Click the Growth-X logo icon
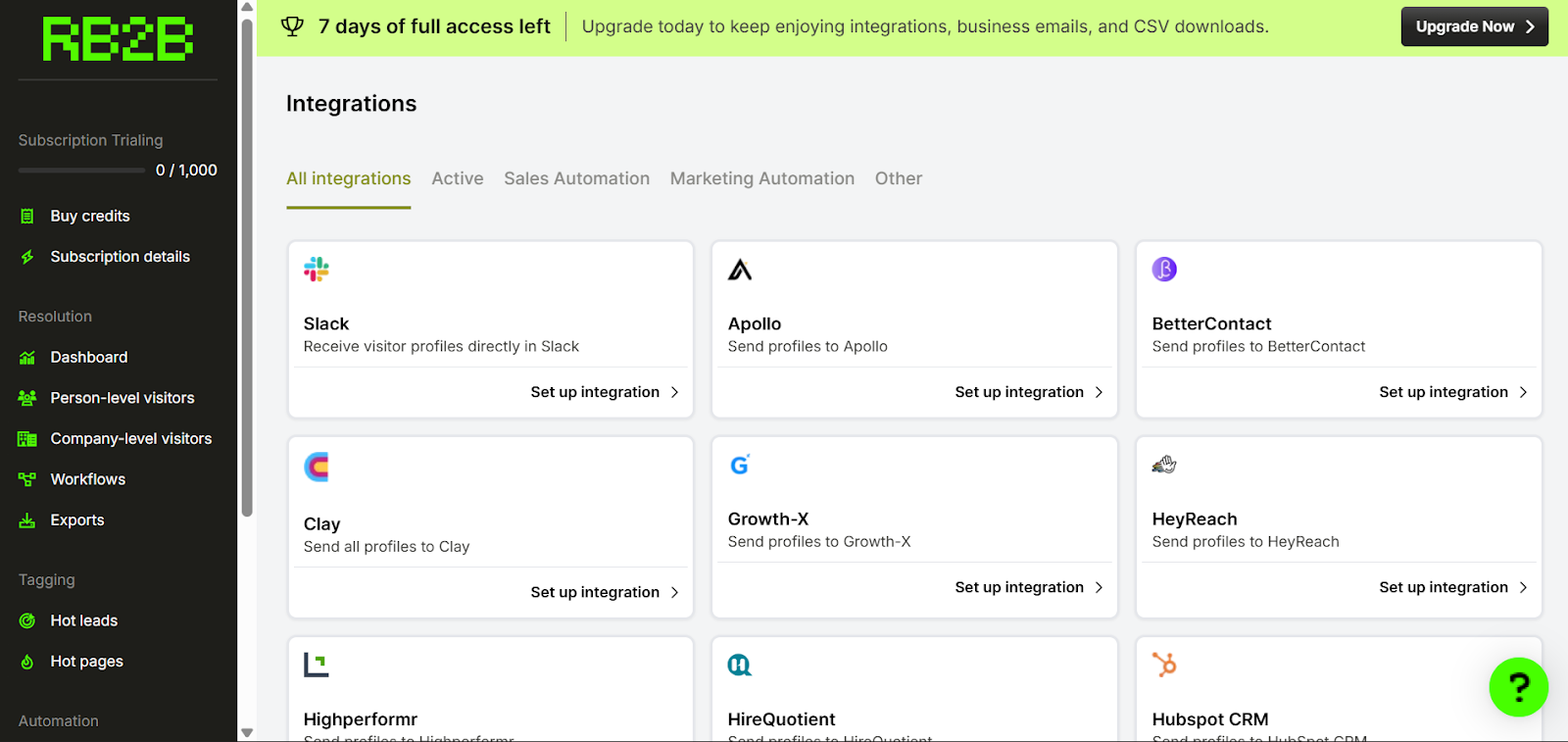 (740, 465)
